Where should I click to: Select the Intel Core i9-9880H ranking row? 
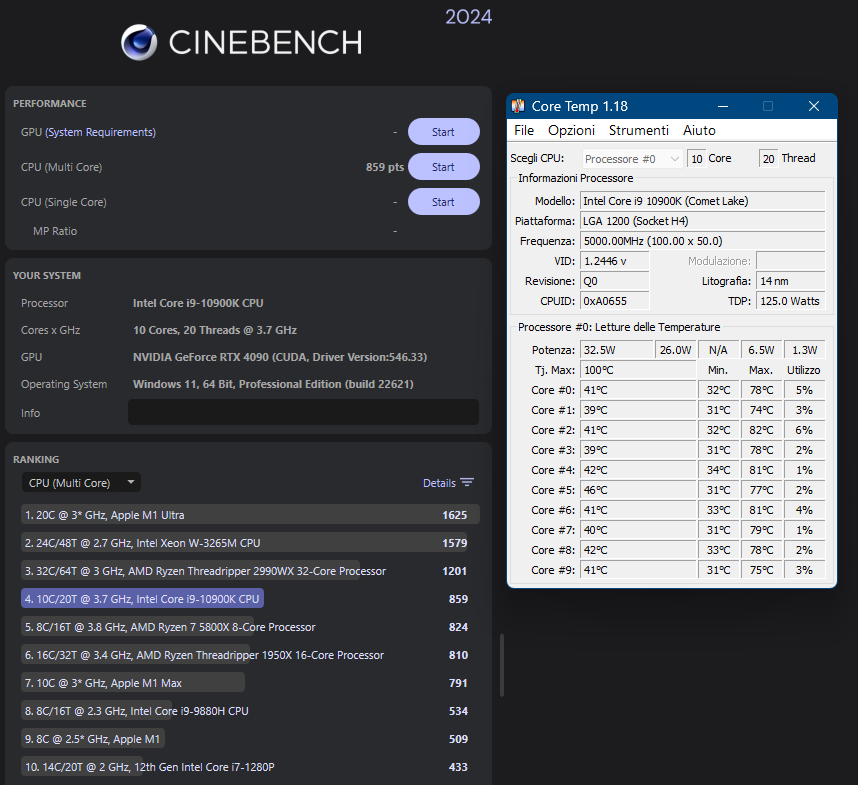[x=250, y=711]
